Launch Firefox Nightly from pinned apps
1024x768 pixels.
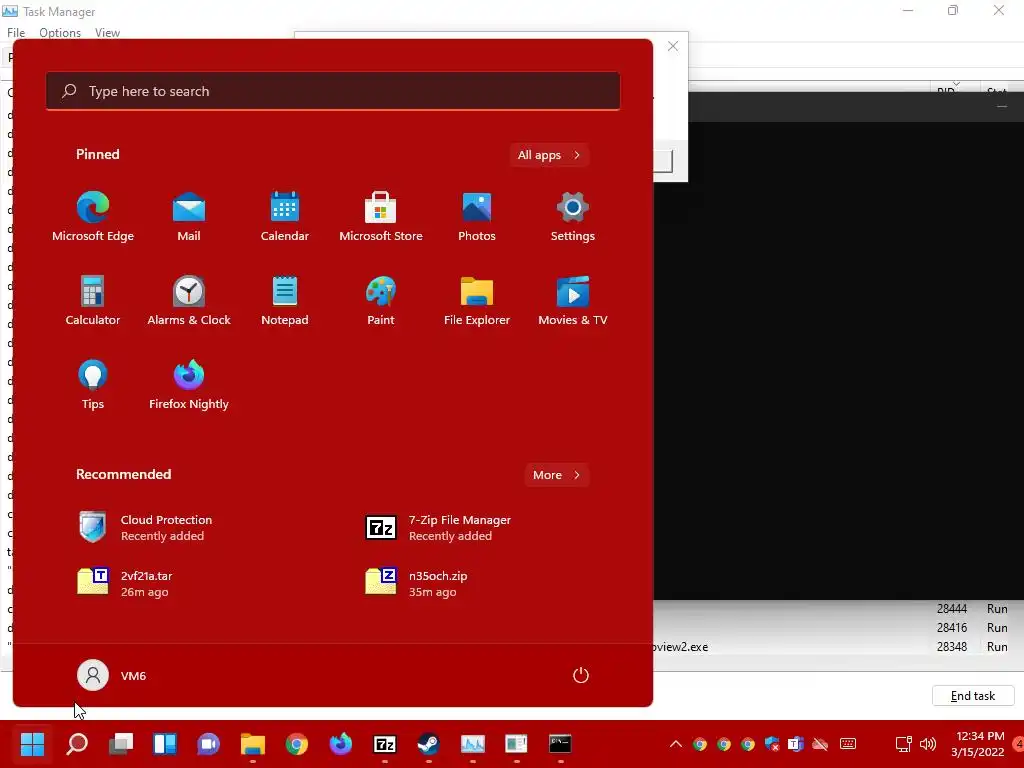(x=189, y=385)
